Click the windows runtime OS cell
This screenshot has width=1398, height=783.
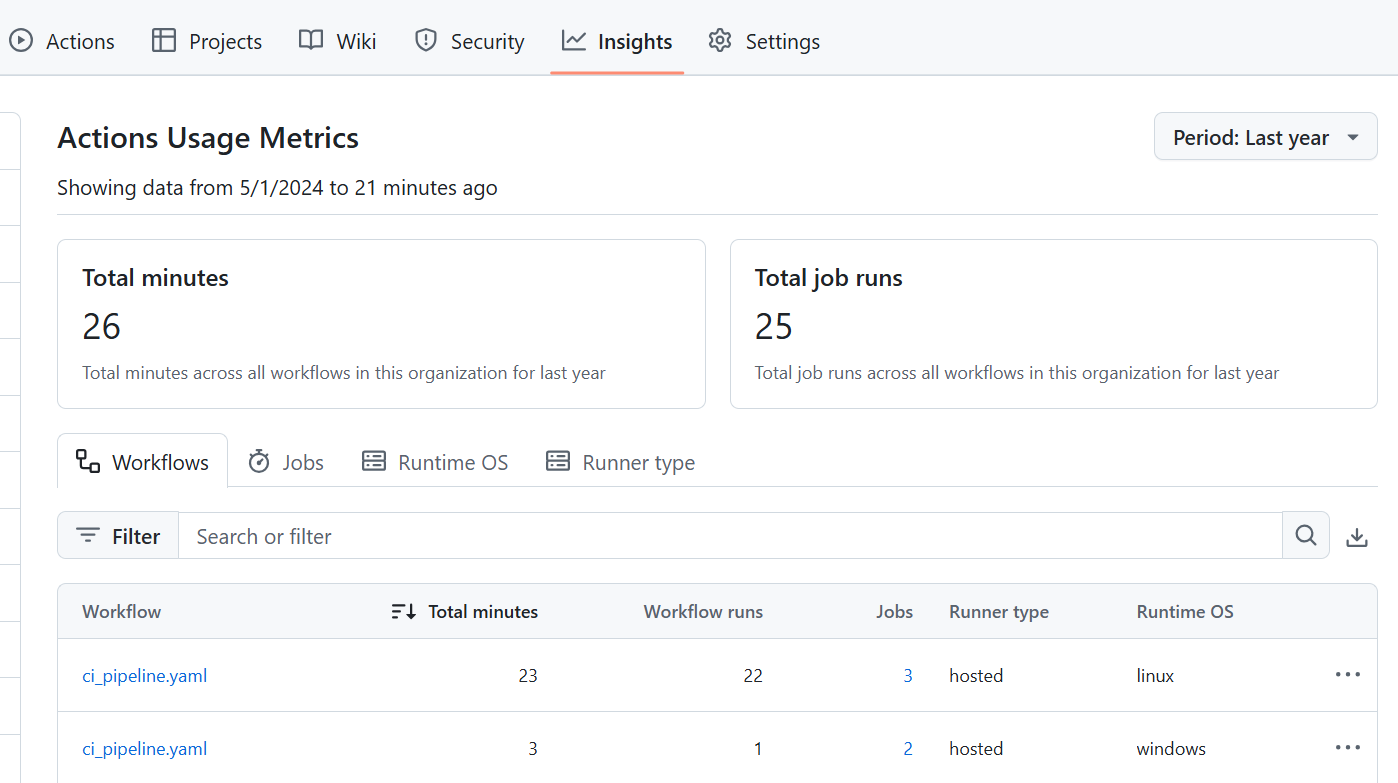click(1171, 748)
